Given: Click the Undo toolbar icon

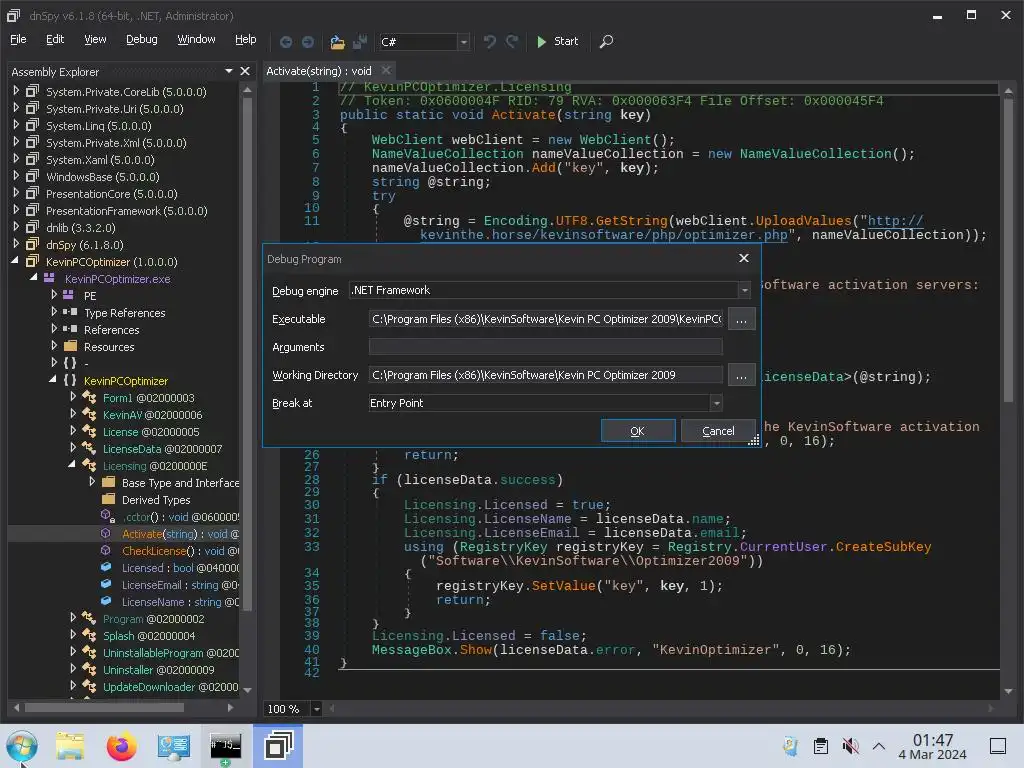Looking at the screenshot, I should coord(489,42).
